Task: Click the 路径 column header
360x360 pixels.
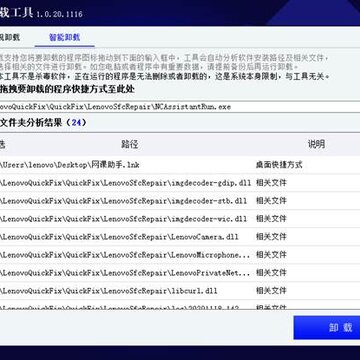Action: 130,144
